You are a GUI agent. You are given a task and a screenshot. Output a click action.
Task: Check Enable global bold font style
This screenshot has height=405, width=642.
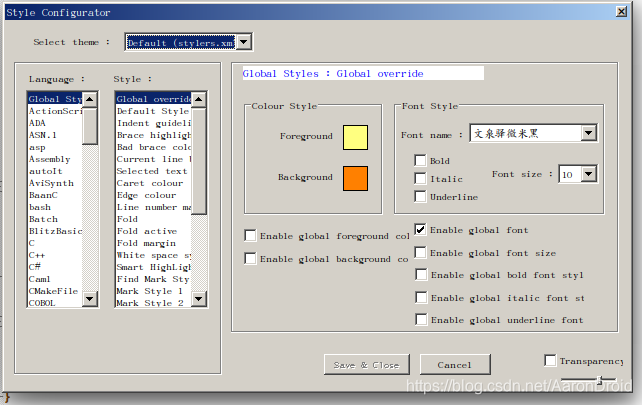421,274
